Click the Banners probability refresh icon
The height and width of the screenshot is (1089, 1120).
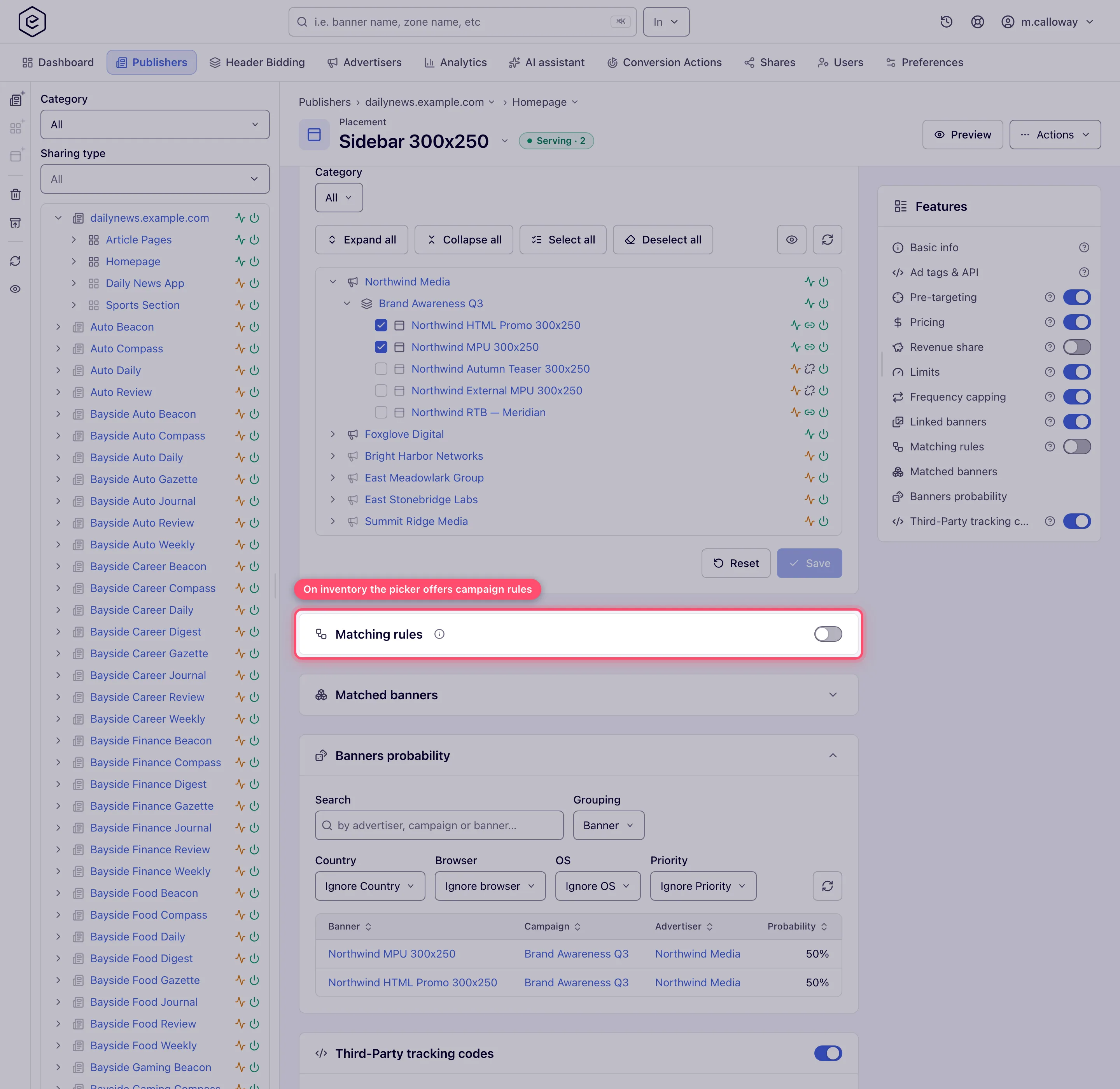(827, 886)
